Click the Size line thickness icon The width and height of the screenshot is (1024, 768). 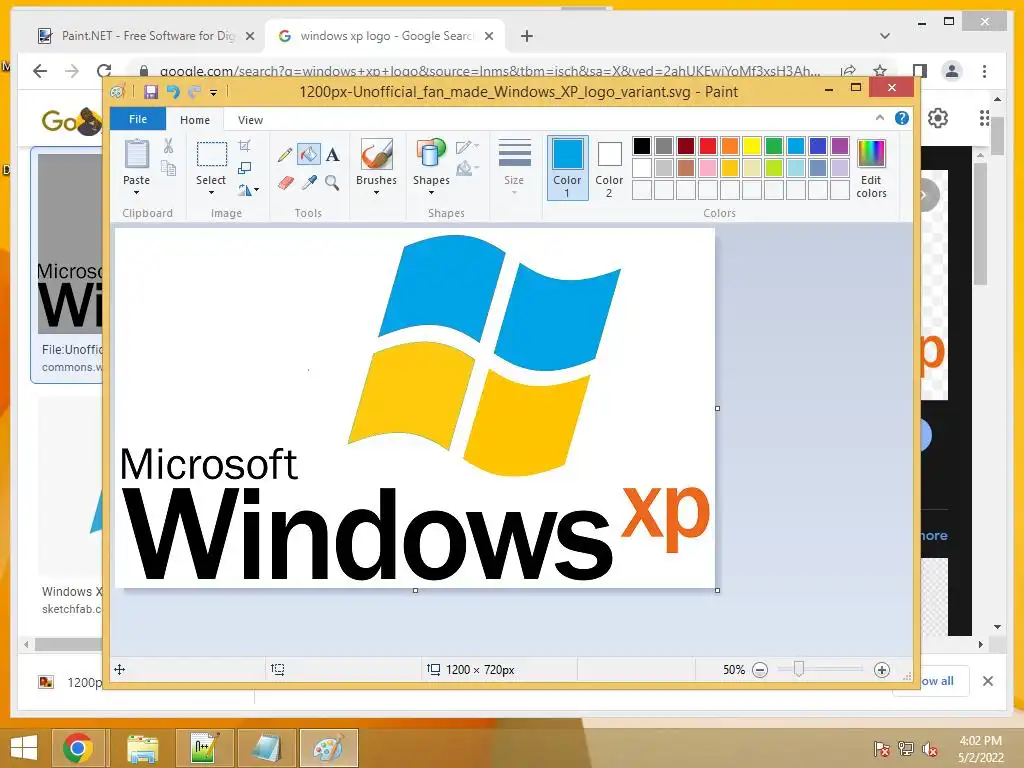click(x=514, y=154)
